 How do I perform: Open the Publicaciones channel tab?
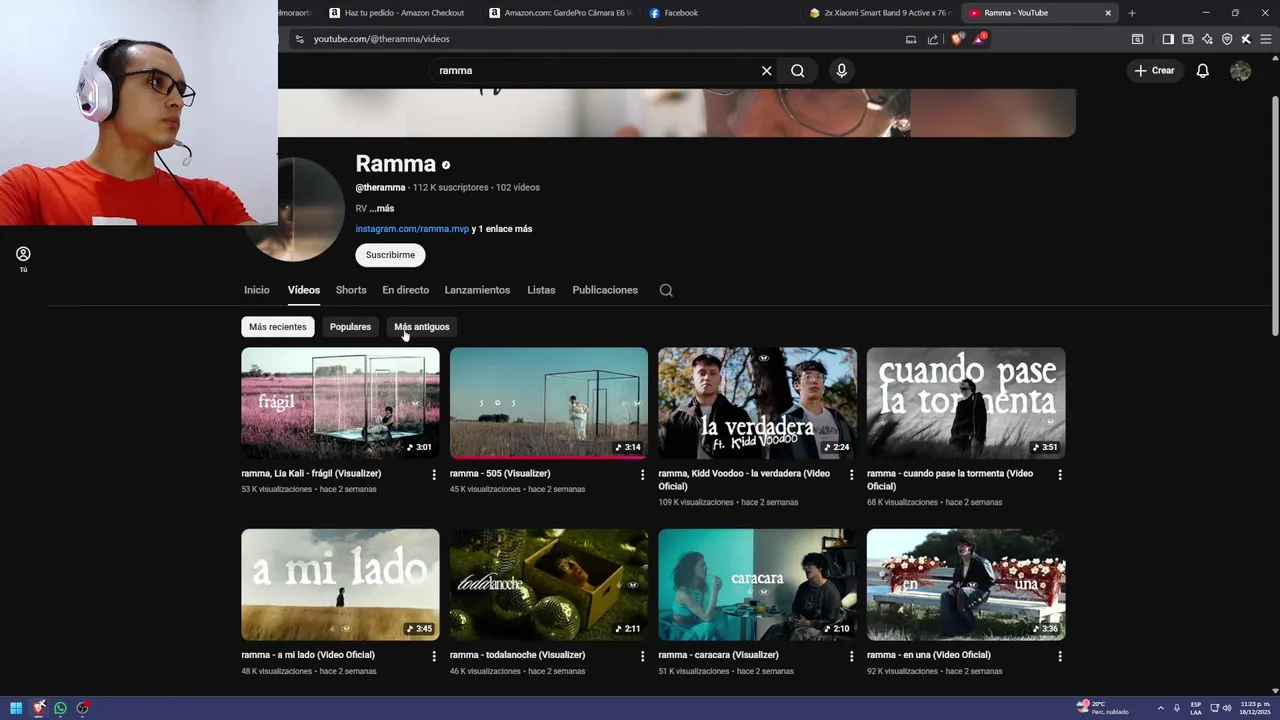pyautogui.click(x=605, y=290)
